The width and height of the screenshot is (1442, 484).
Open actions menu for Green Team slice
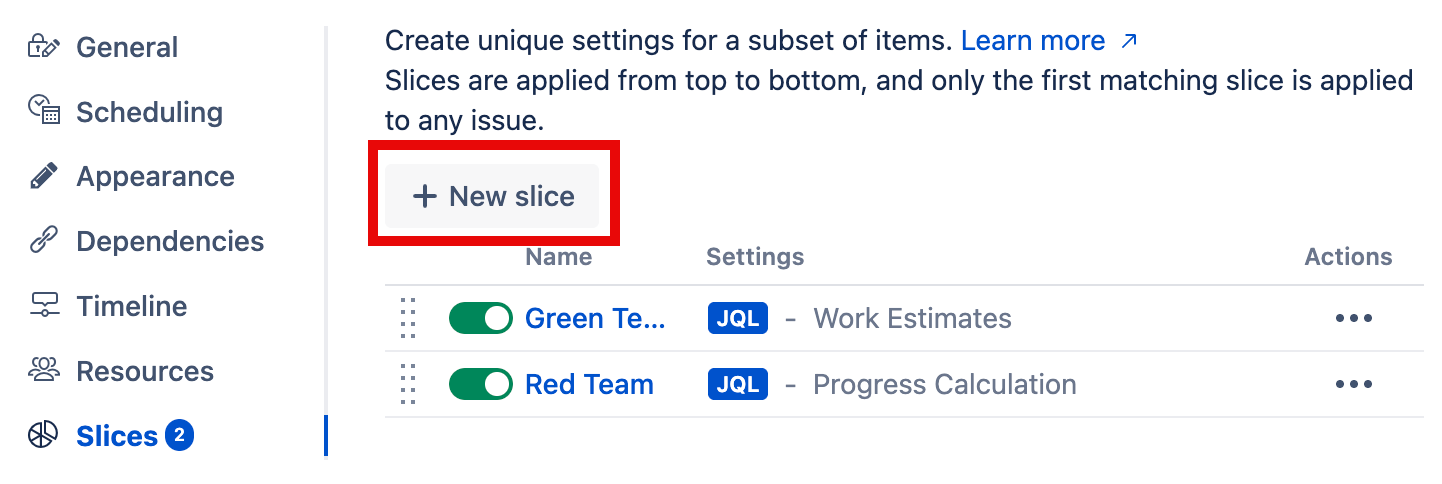pyautogui.click(x=1353, y=319)
